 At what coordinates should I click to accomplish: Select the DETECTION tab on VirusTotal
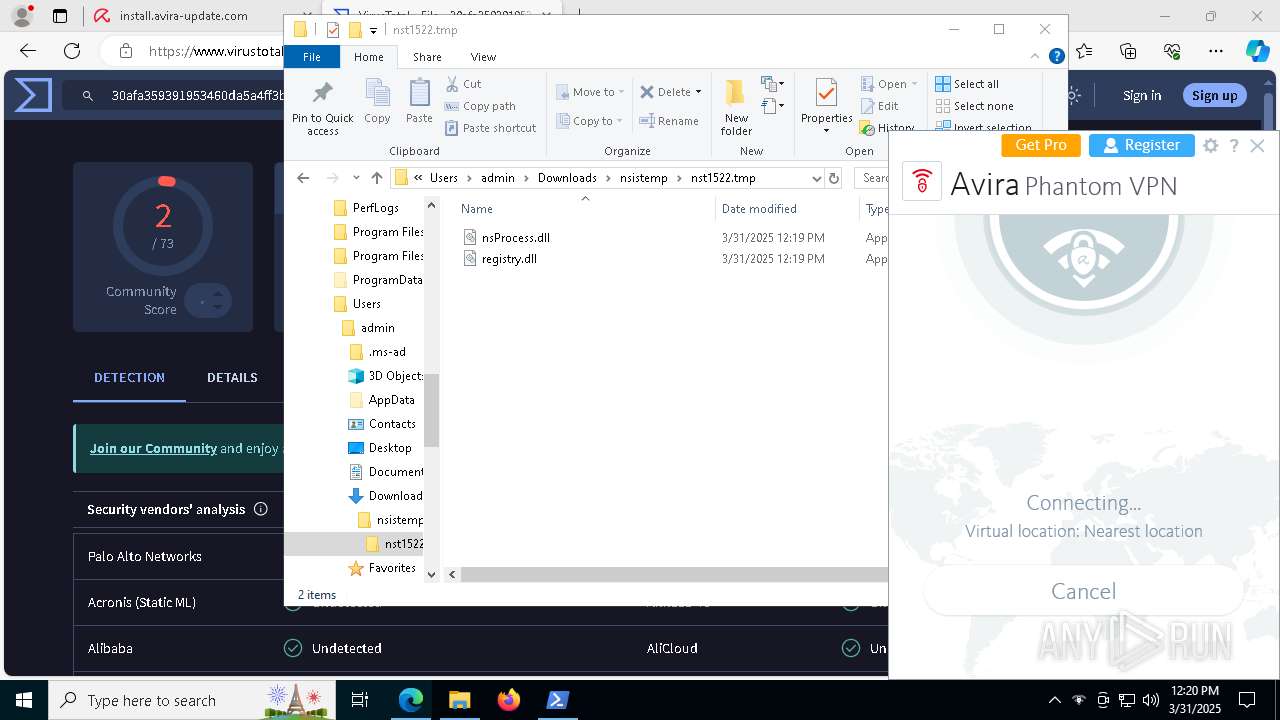(129, 377)
